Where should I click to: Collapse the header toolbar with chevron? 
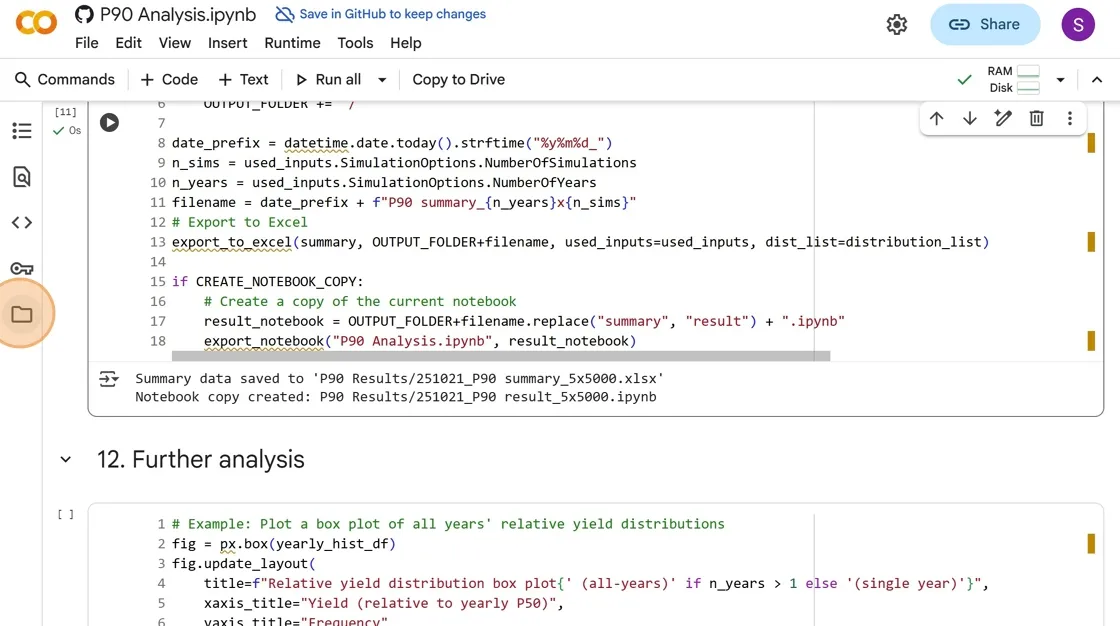(x=1096, y=80)
